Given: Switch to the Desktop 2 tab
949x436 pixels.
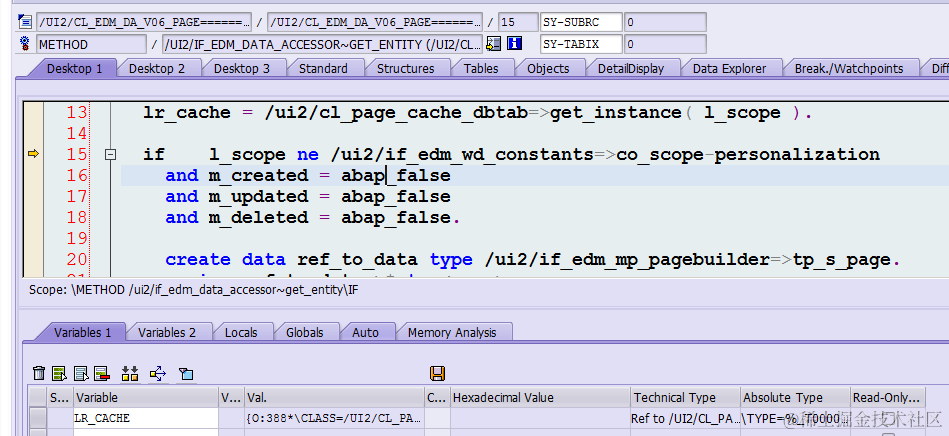Looking at the screenshot, I should [157, 68].
